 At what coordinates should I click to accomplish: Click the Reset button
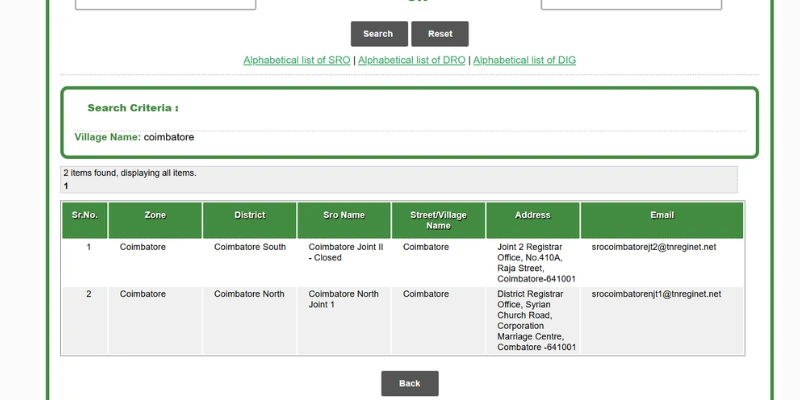click(440, 34)
